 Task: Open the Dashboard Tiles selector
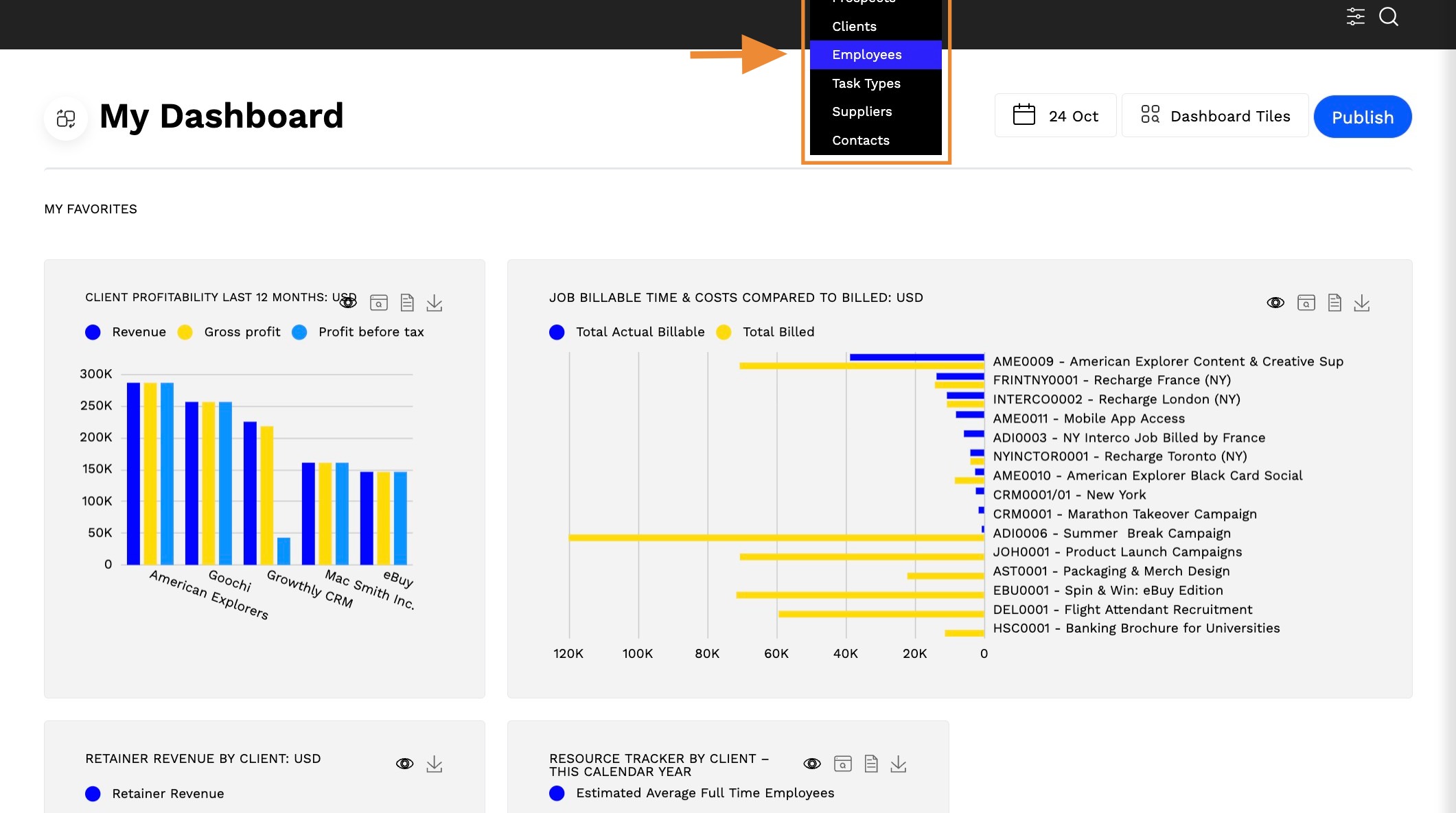point(1215,115)
